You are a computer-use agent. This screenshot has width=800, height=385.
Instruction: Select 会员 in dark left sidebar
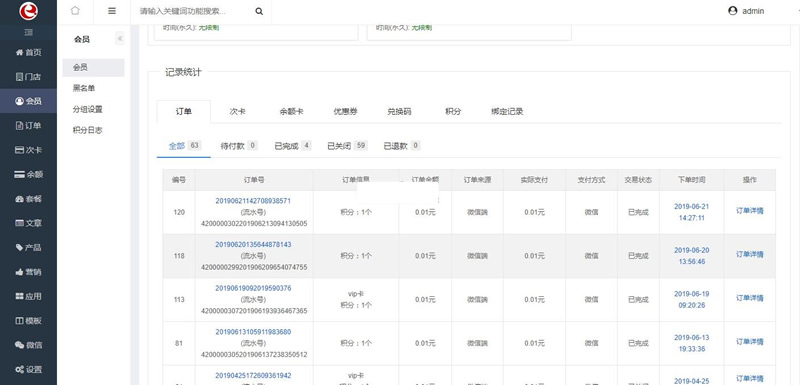28,101
